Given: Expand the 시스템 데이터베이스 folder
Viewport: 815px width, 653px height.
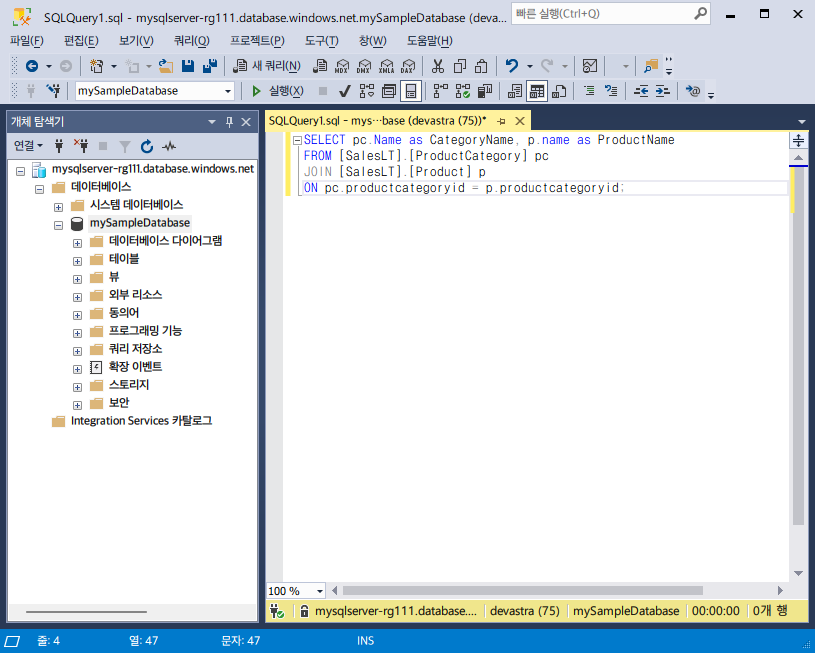Looking at the screenshot, I should (x=58, y=207).
